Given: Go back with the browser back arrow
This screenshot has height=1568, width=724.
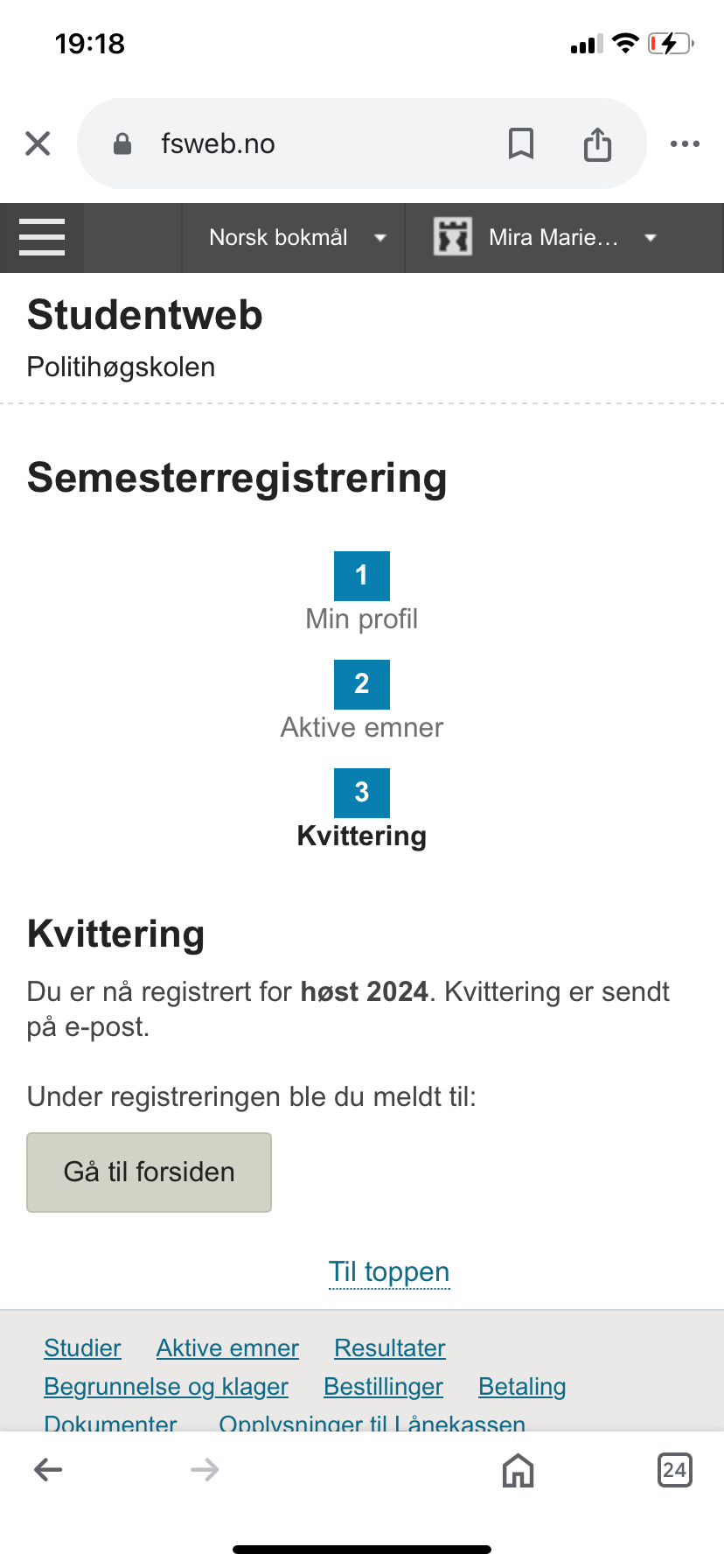Looking at the screenshot, I should pos(48,1470).
